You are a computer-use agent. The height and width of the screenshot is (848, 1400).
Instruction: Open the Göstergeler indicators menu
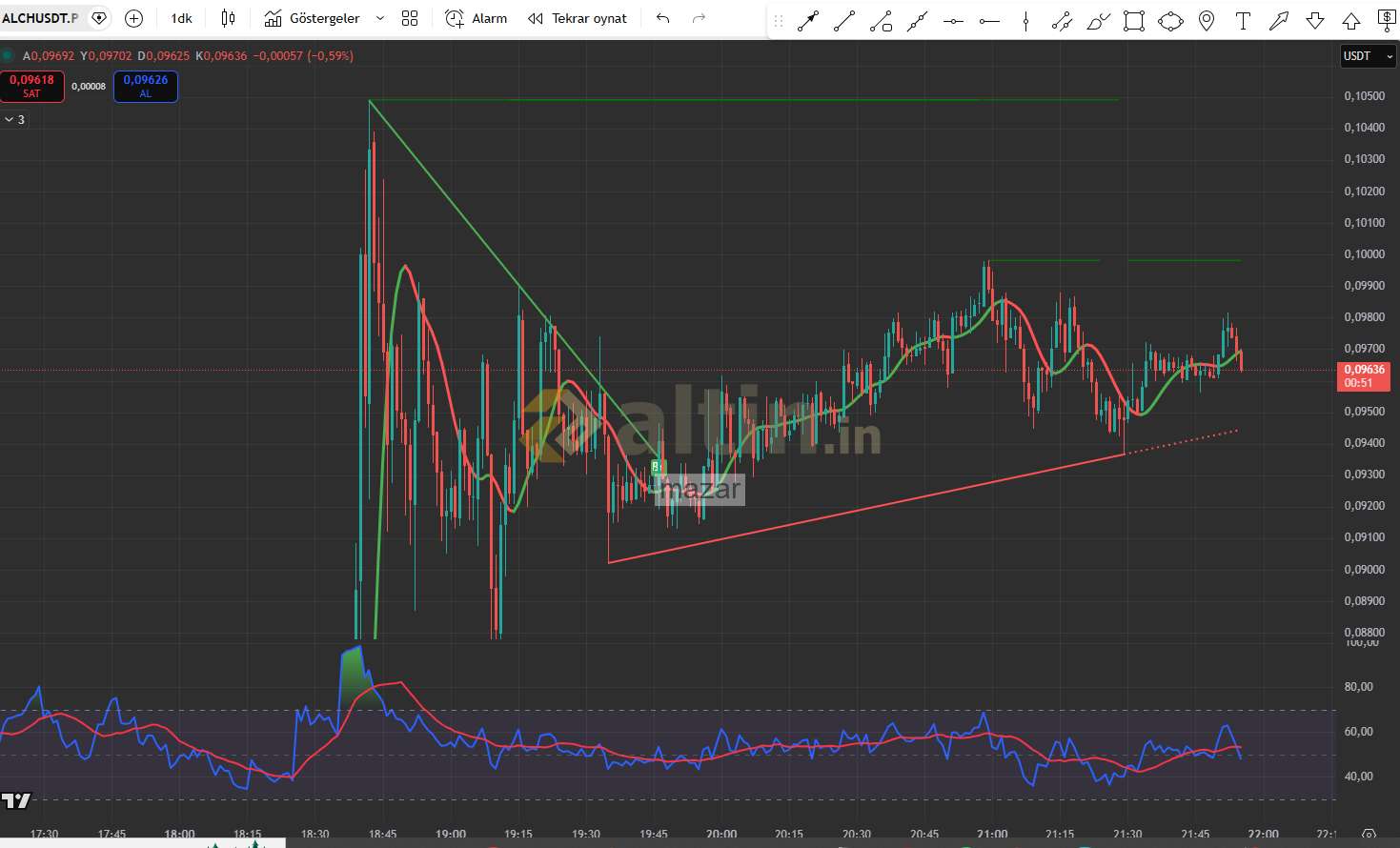tap(313, 18)
